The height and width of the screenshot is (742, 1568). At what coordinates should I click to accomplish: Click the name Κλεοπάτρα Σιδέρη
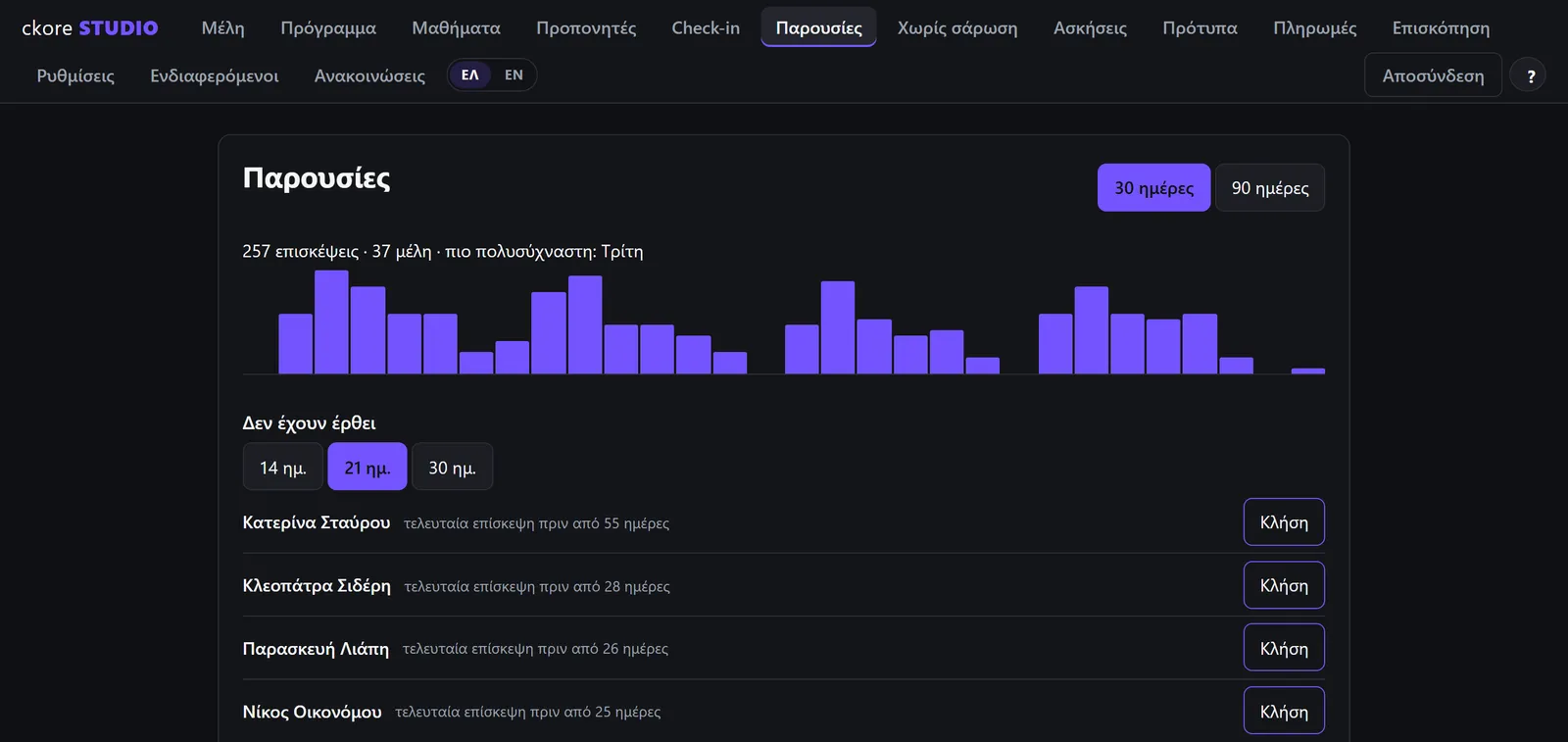317,585
